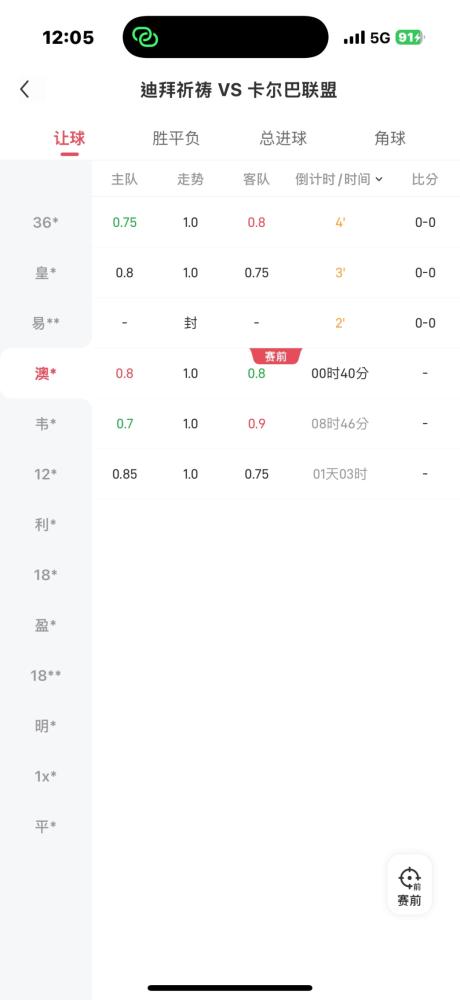Select 12* bookmaker entry
Viewport: 460px width, 1000px height.
pyautogui.click(x=46, y=474)
